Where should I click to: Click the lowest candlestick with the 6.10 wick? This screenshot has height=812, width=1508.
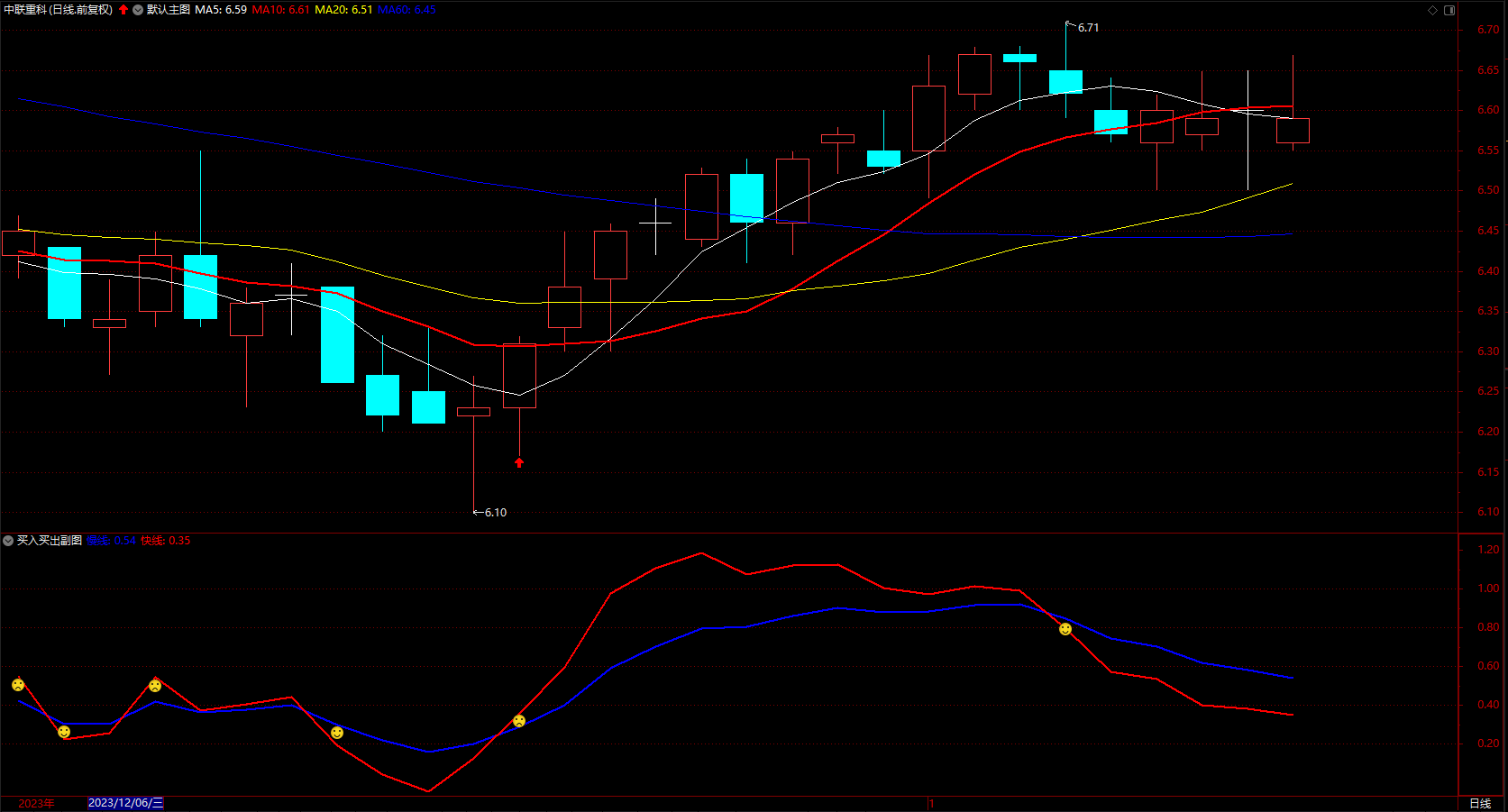(x=473, y=412)
